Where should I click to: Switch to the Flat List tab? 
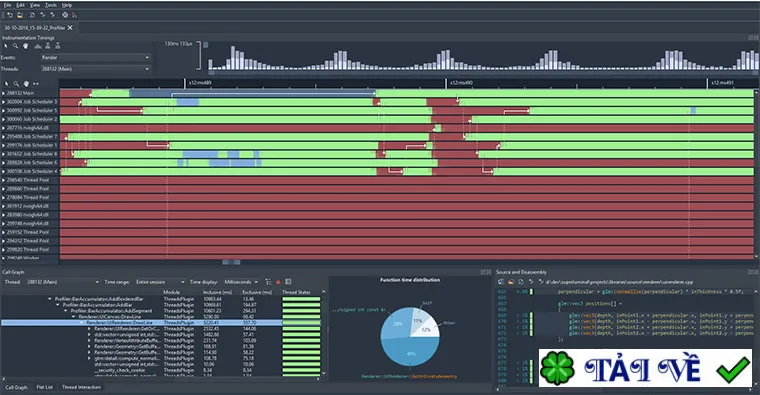(x=45, y=387)
